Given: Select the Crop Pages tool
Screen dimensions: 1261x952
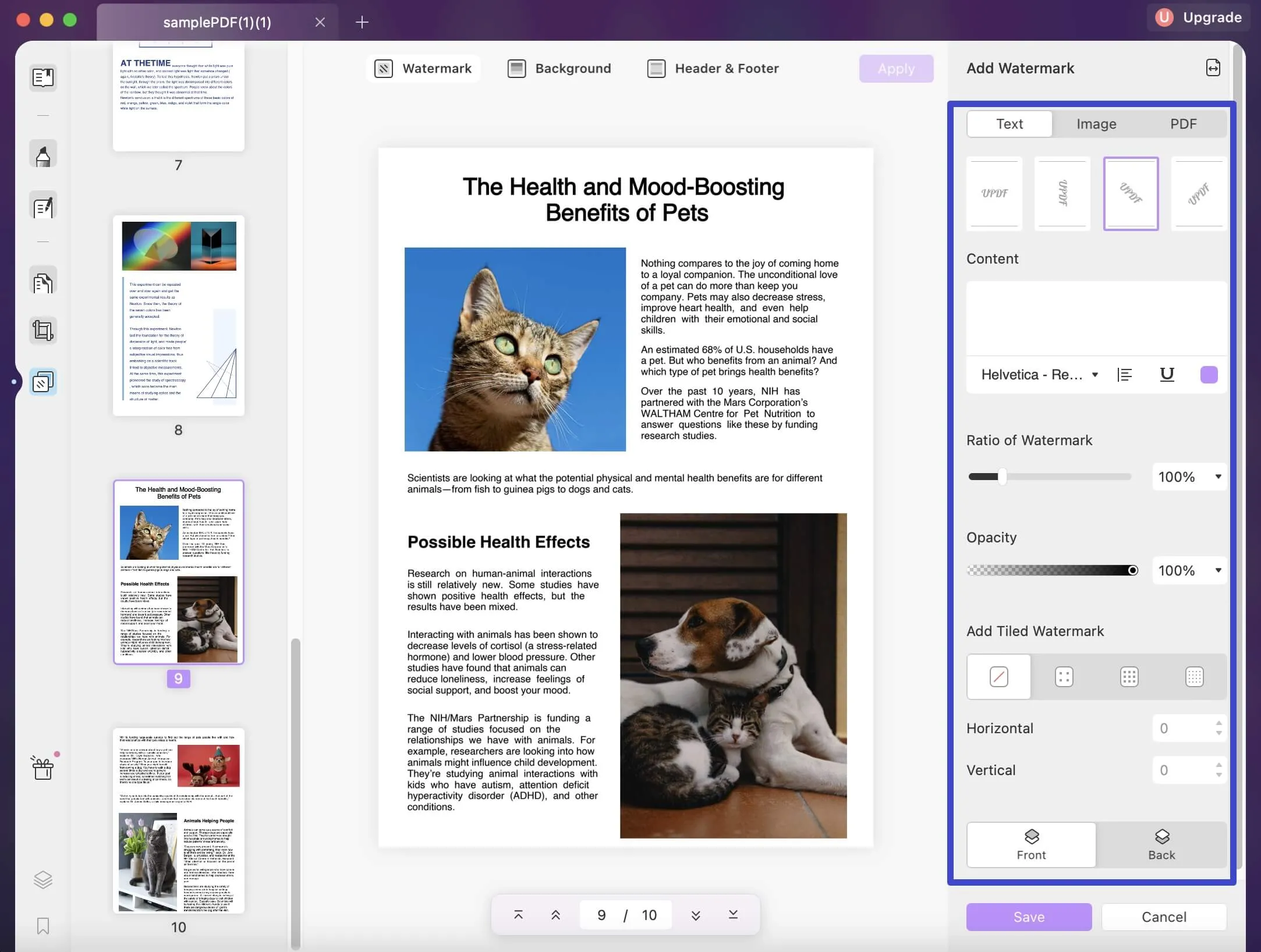Looking at the screenshot, I should click(43, 331).
